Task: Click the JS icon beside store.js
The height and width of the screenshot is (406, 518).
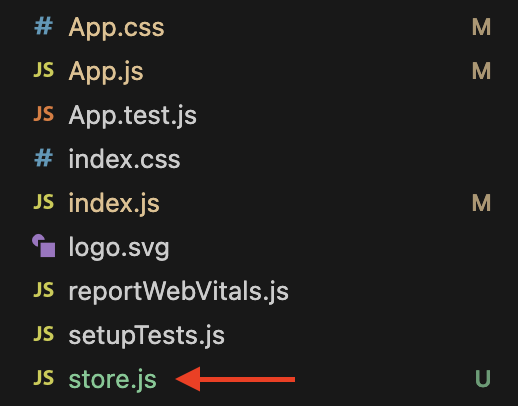Action: pos(44,378)
